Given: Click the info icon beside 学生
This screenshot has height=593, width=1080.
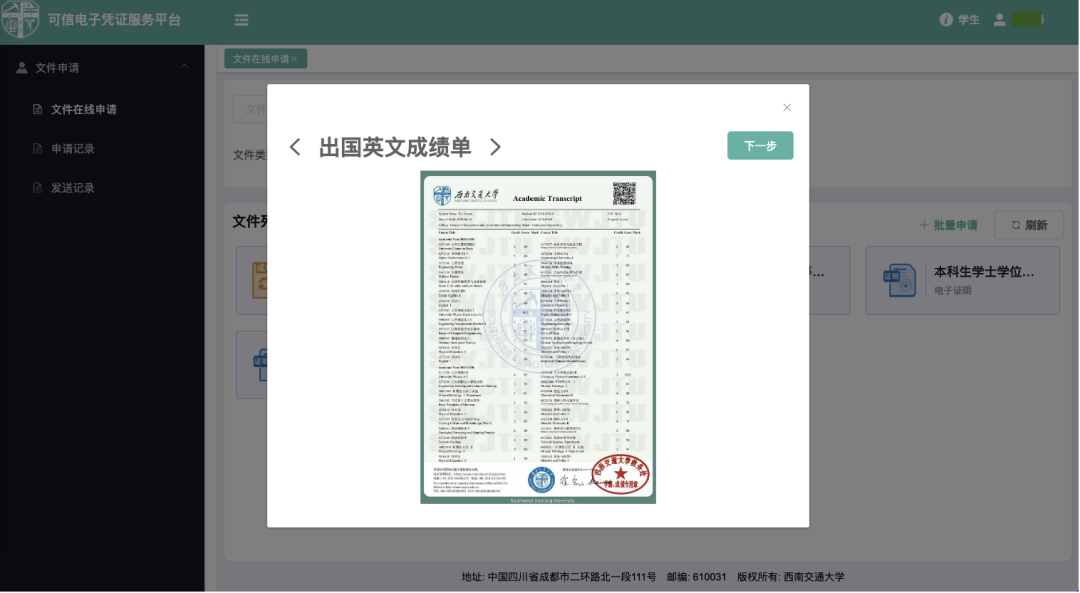Looking at the screenshot, I should coord(946,20).
